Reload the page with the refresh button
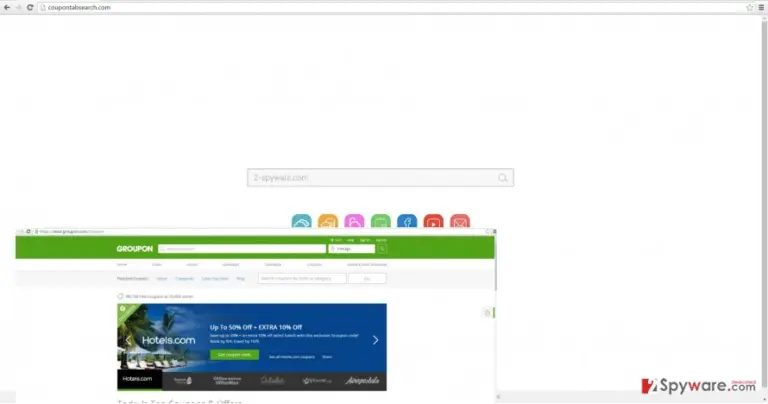 pos(30,7)
